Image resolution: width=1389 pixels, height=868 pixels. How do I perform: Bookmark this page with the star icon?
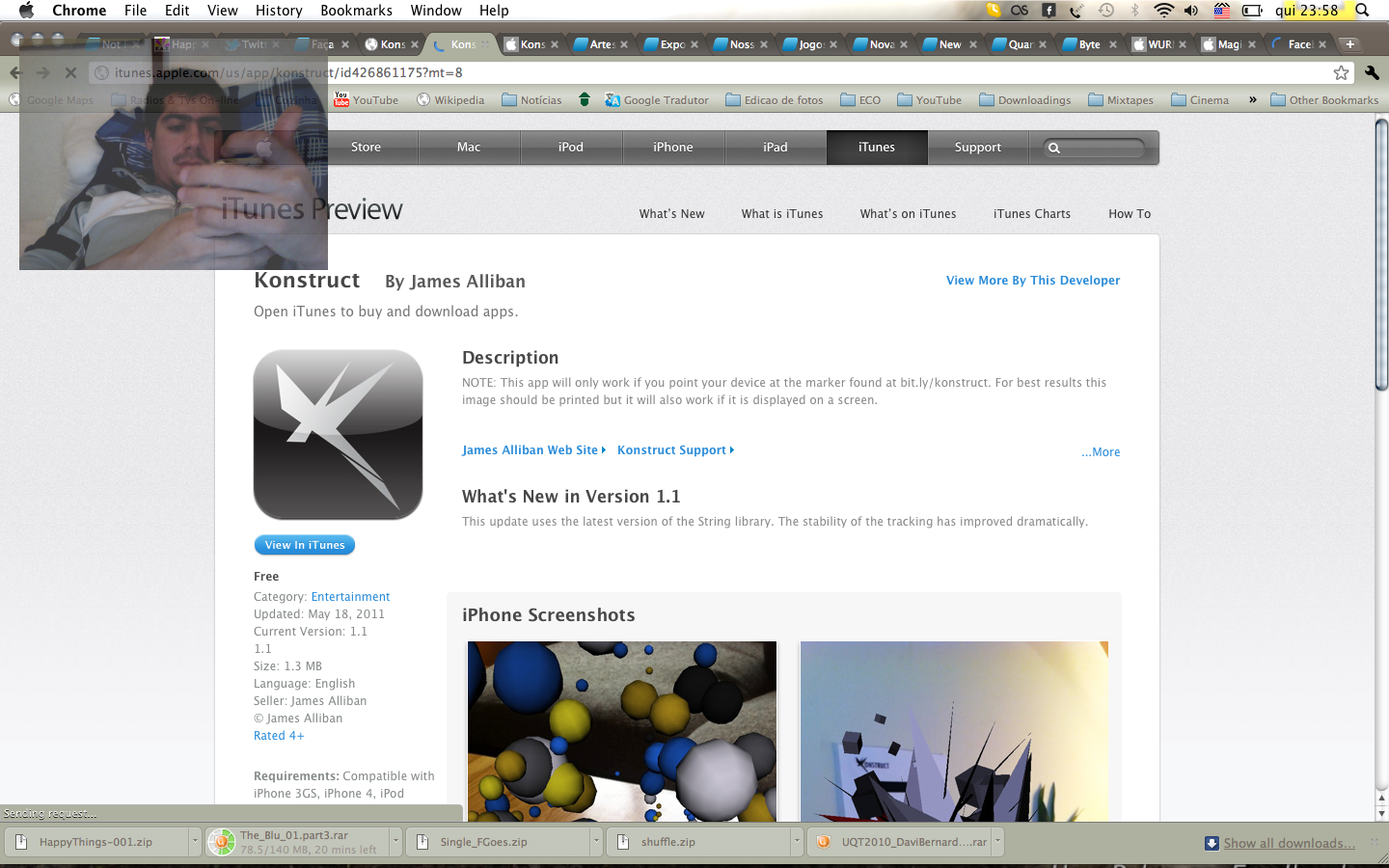pos(1341,72)
